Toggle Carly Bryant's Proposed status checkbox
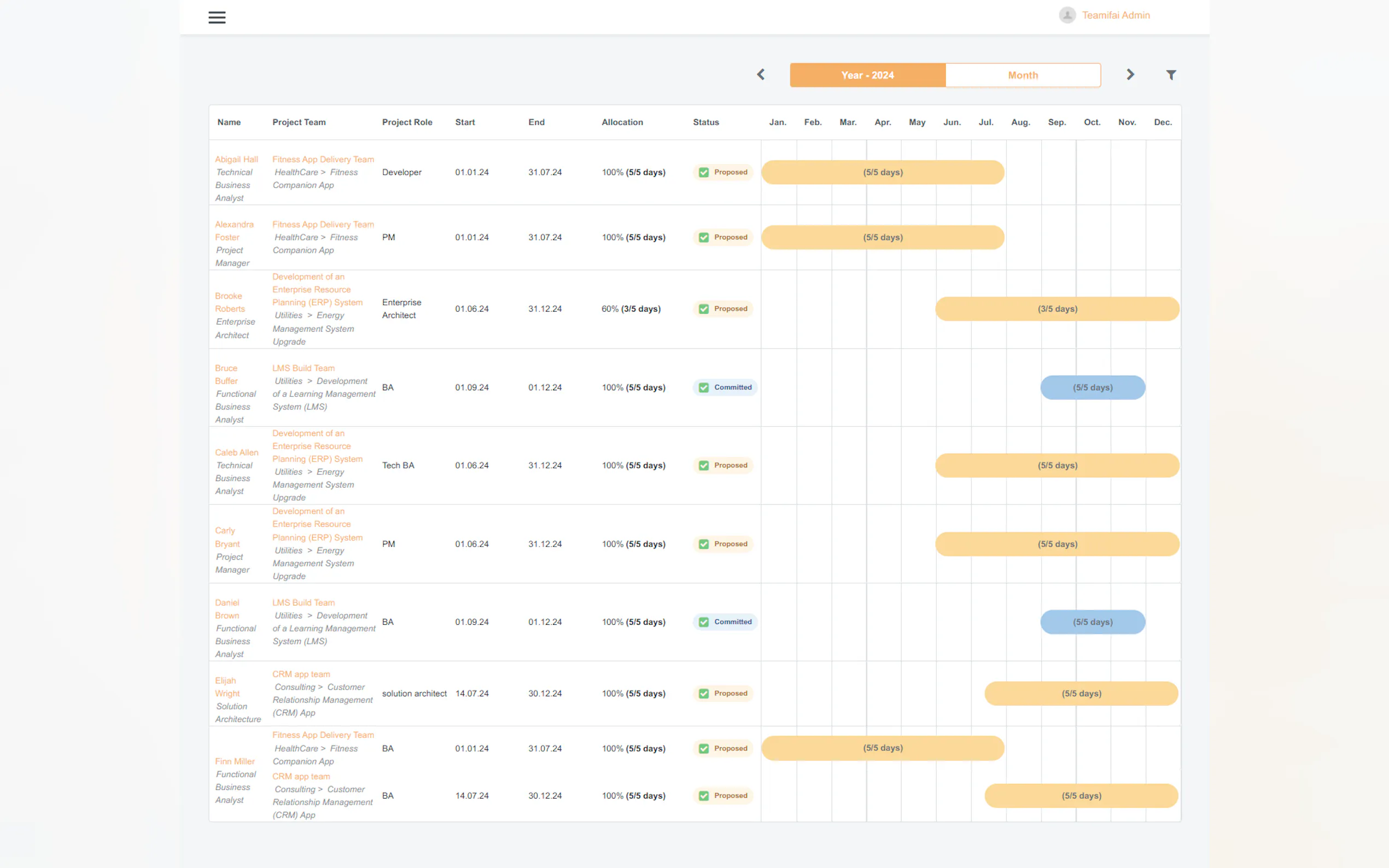The height and width of the screenshot is (868, 1389). pos(703,544)
